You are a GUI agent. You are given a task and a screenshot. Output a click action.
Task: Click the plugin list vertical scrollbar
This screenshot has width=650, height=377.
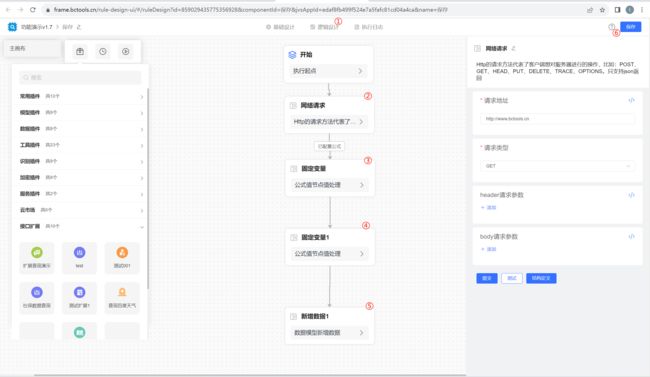[148, 189]
